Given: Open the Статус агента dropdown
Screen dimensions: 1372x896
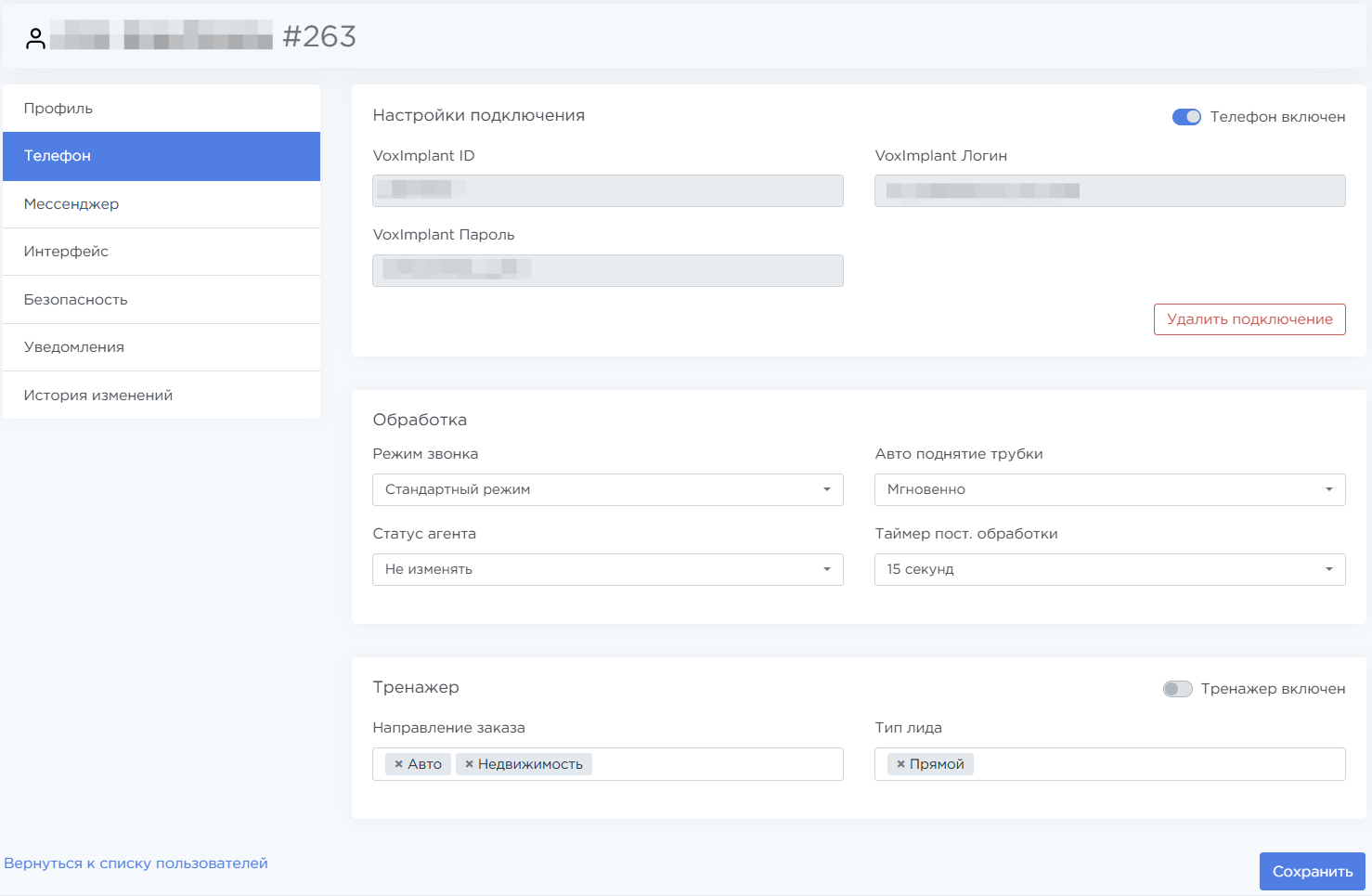Looking at the screenshot, I should pyautogui.click(x=607, y=569).
